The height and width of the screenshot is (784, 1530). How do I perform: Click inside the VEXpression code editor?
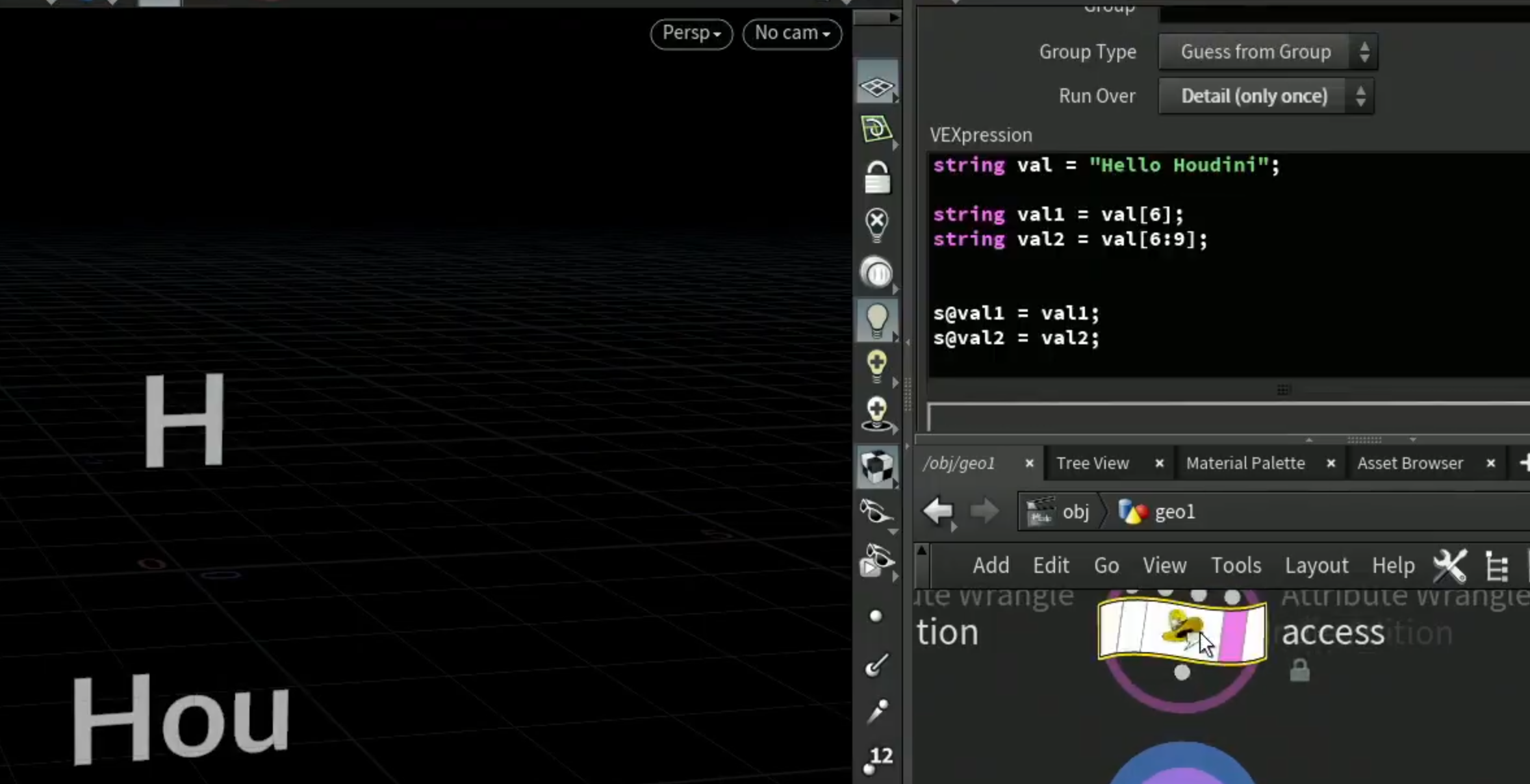pyautogui.click(x=1229, y=264)
